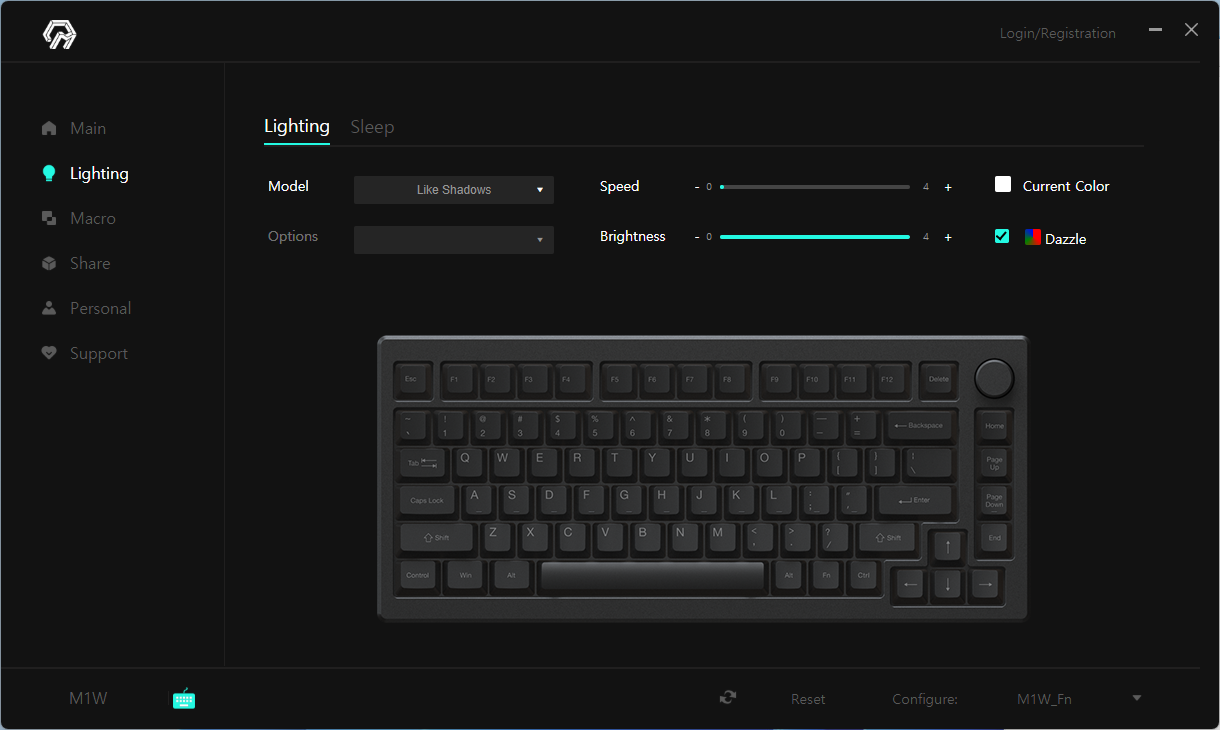
Task: Select the Lighting bulb icon in sidebar
Action: 49,173
